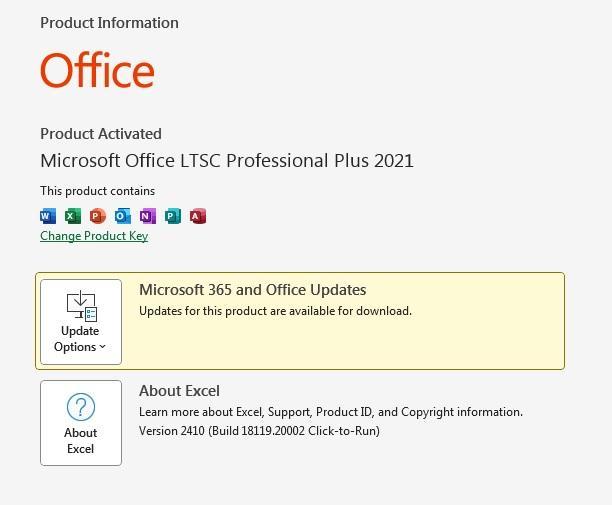Expand the Update Options dropdown
The height and width of the screenshot is (505, 612).
(81, 322)
